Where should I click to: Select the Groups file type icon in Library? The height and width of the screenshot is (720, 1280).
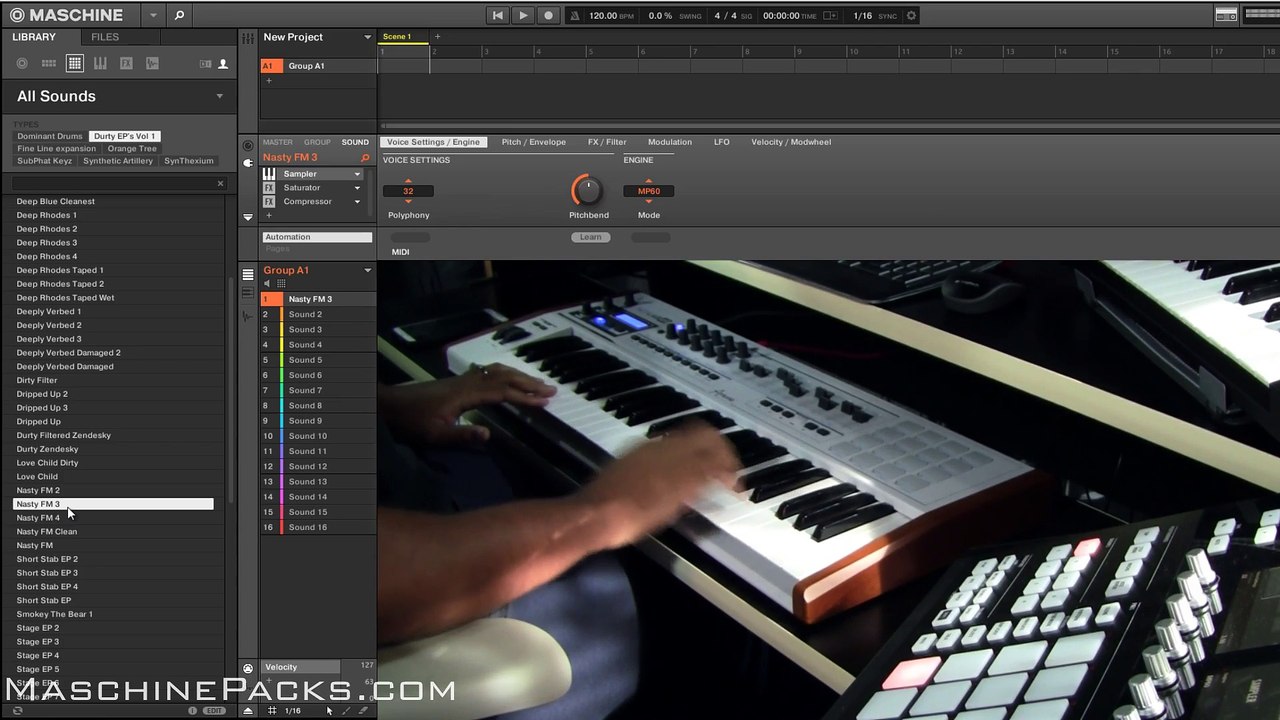click(x=48, y=63)
